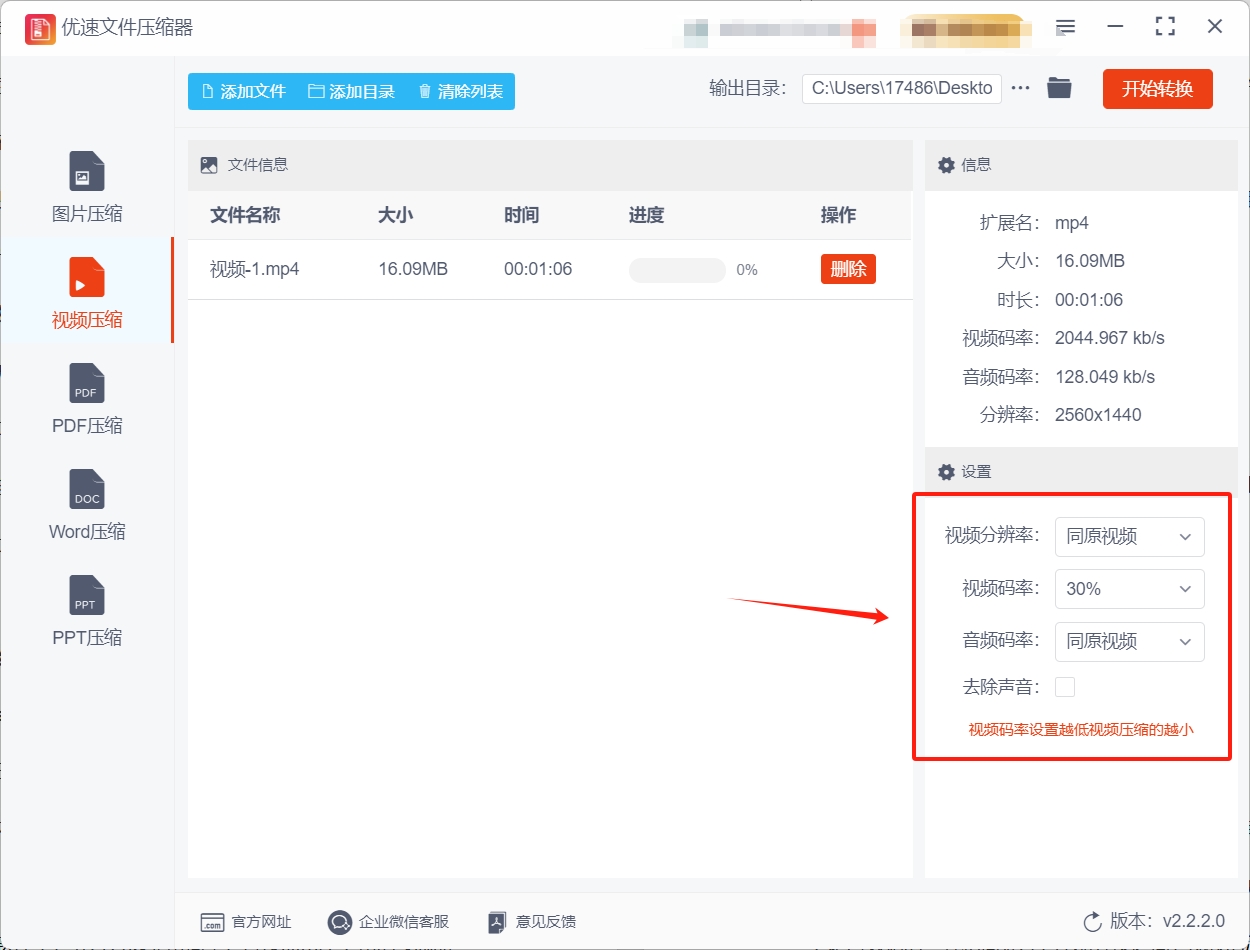Click the 大小 column header

tap(396, 215)
